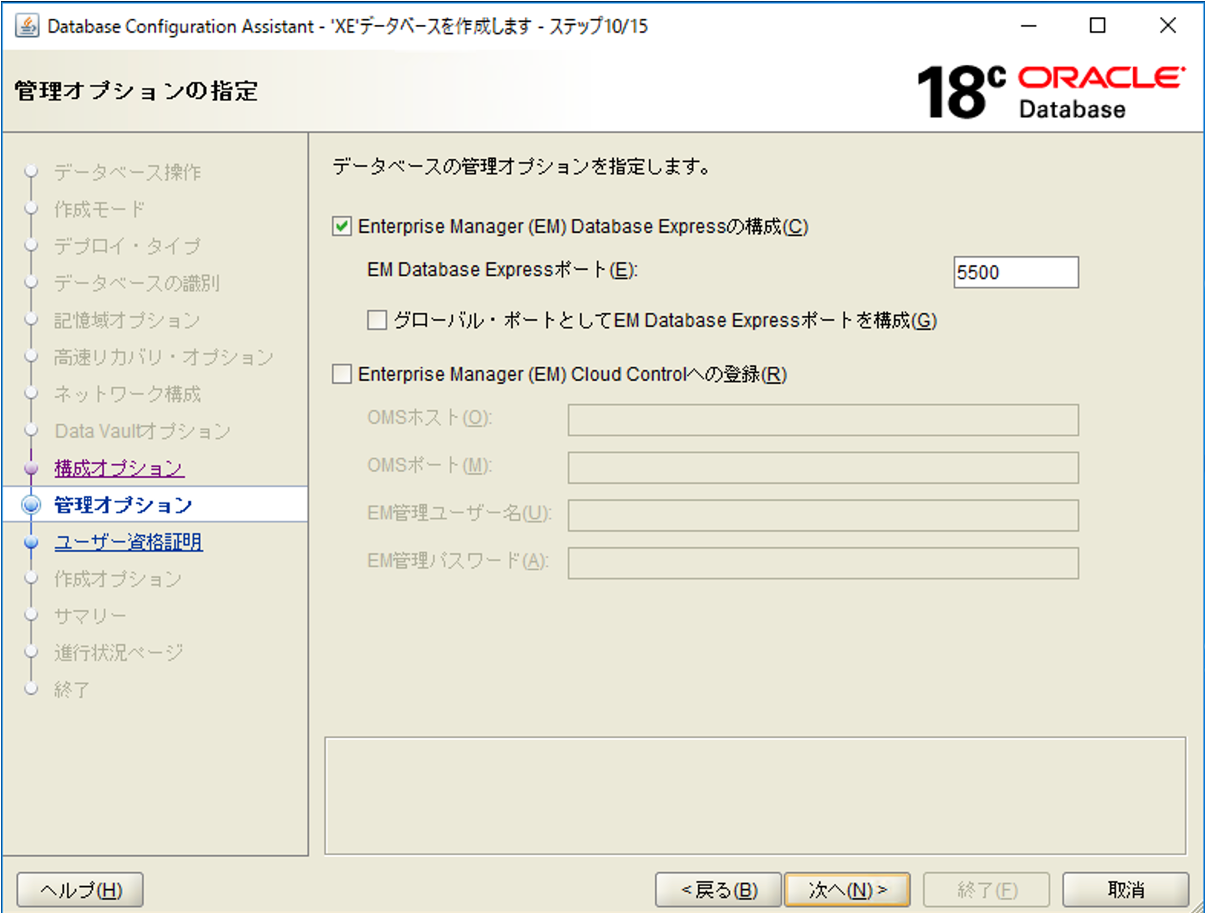Click the <戻る(B) button
Image resolution: width=1206 pixels, height=914 pixels.
[718, 889]
